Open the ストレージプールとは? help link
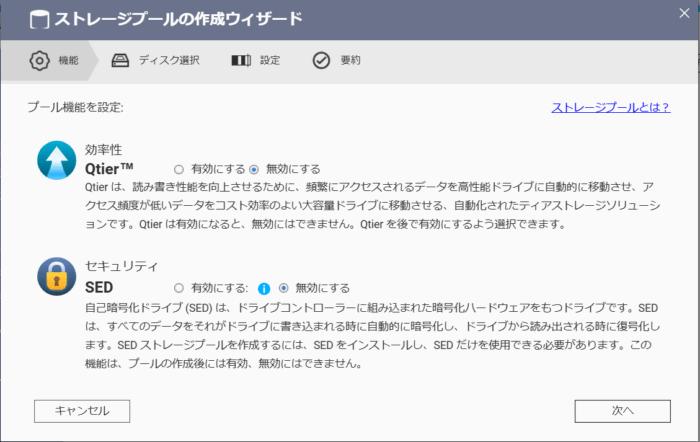 [x=610, y=108]
